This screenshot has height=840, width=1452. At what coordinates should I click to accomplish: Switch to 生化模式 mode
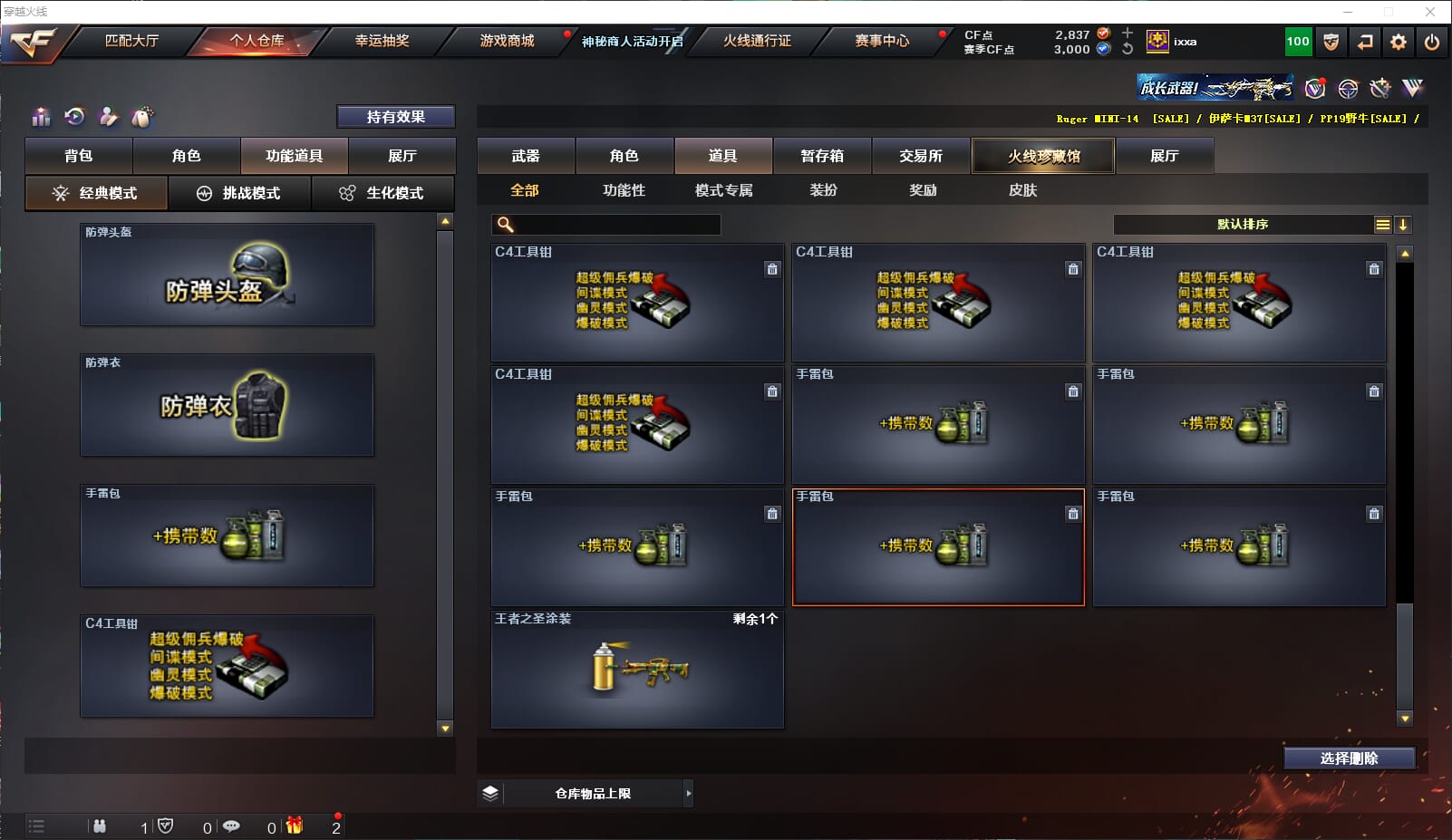coord(383,193)
